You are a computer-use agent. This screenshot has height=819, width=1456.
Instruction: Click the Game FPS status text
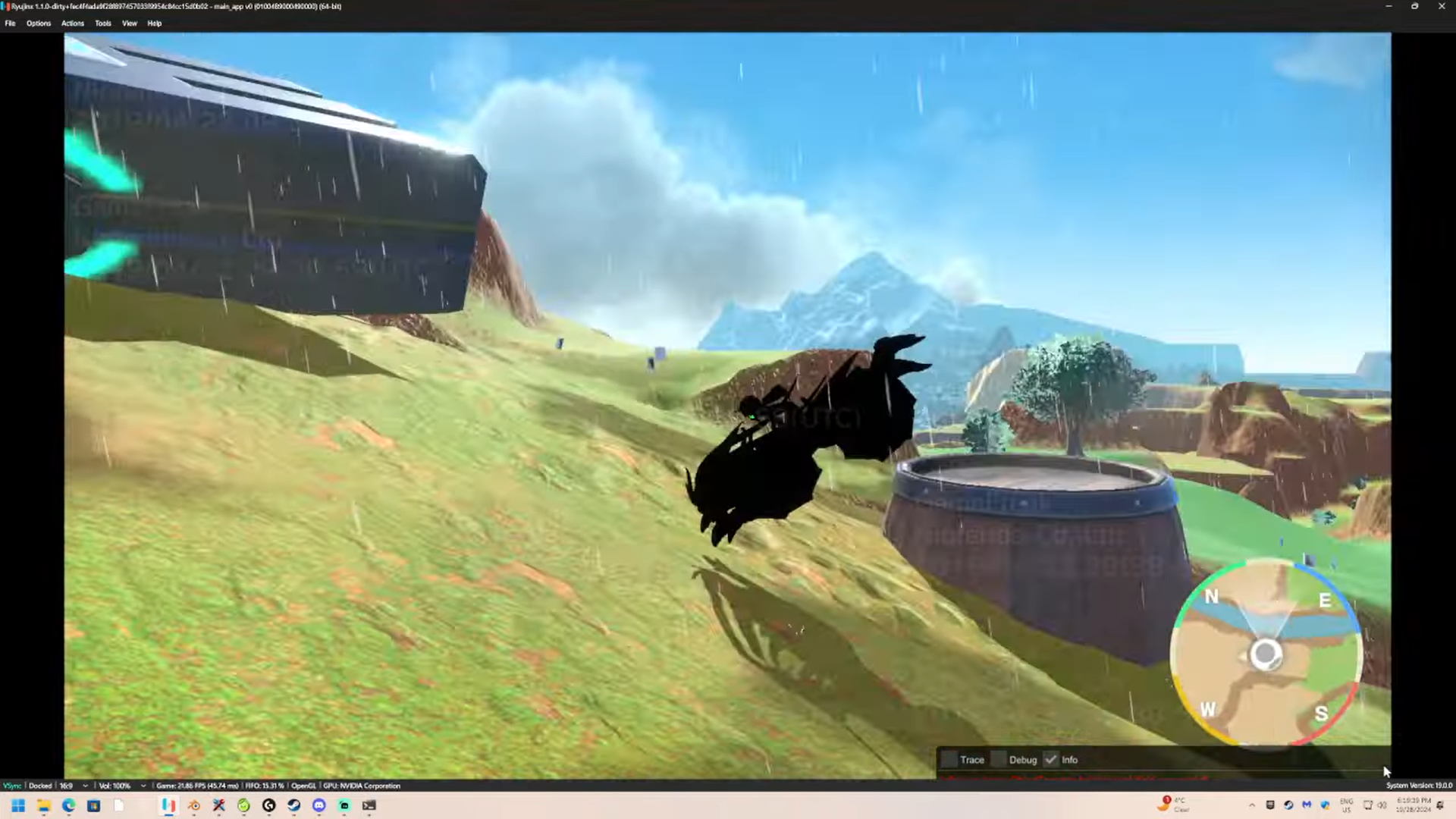click(x=197, y=786)
